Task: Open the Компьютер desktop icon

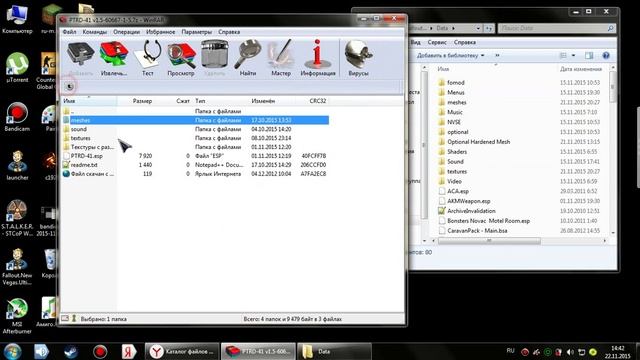Action: (17, 19)
